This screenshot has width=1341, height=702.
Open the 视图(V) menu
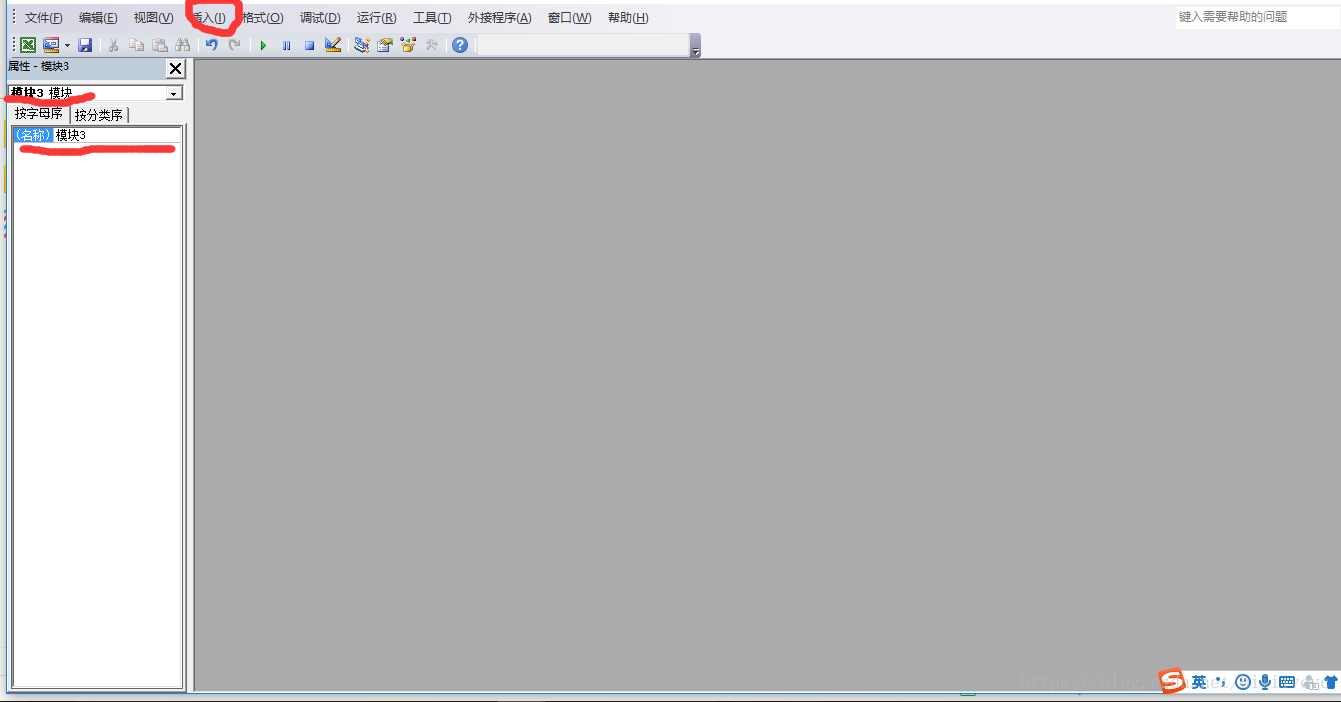coord(153,18)
